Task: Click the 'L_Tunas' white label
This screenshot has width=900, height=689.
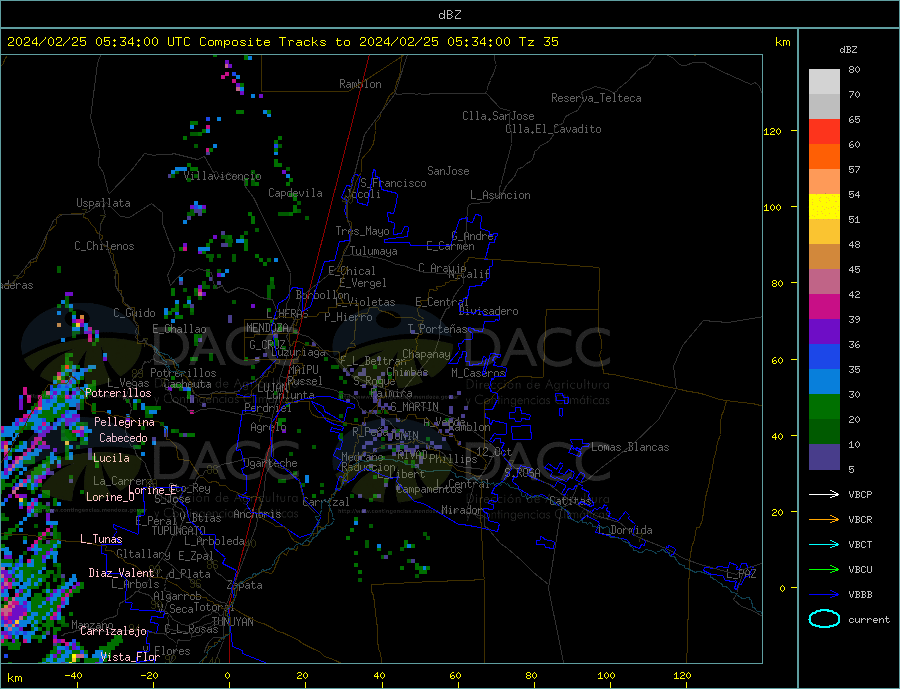Action: click(x=101, y=539)
